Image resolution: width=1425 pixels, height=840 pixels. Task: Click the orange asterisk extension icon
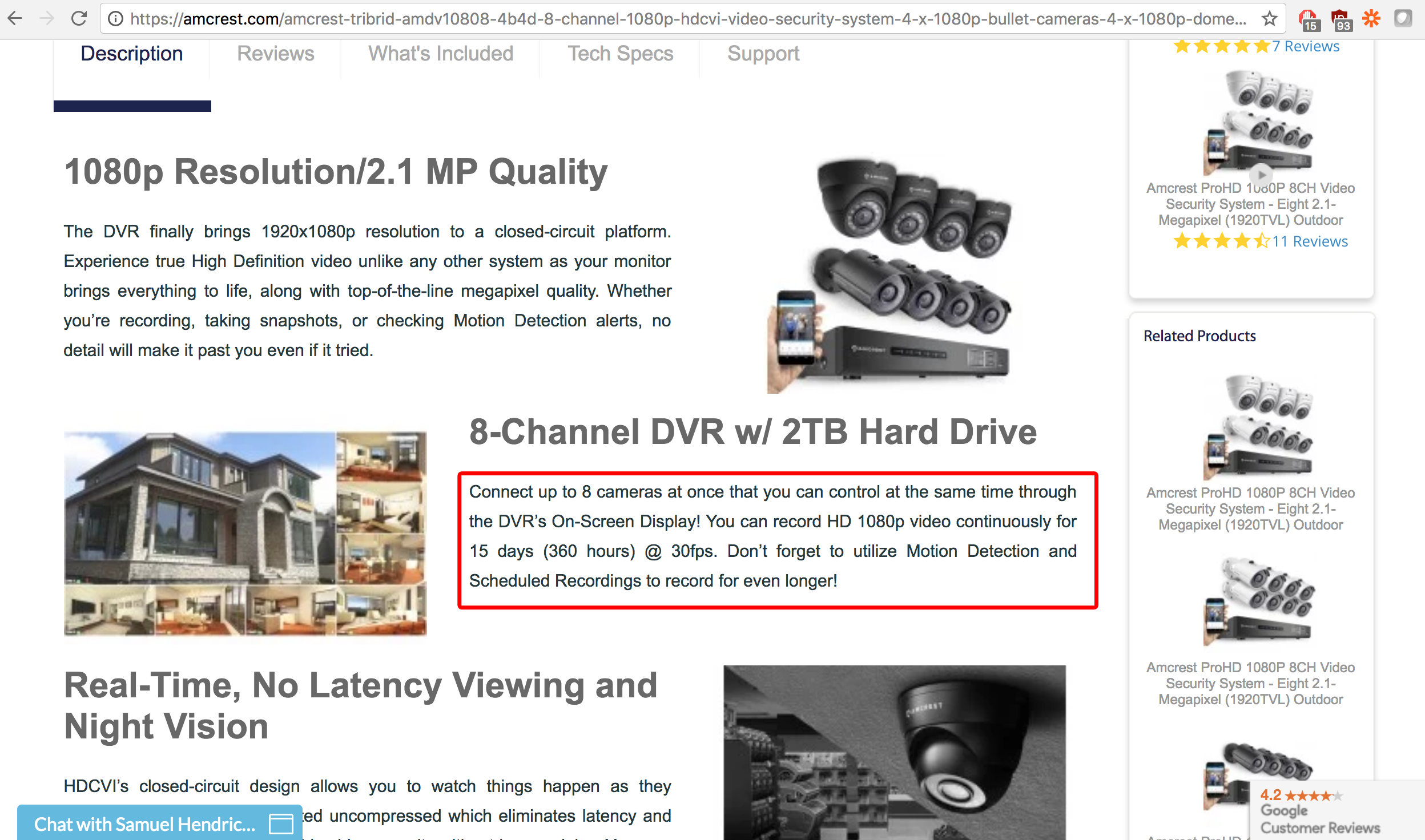click(1371, 19)
